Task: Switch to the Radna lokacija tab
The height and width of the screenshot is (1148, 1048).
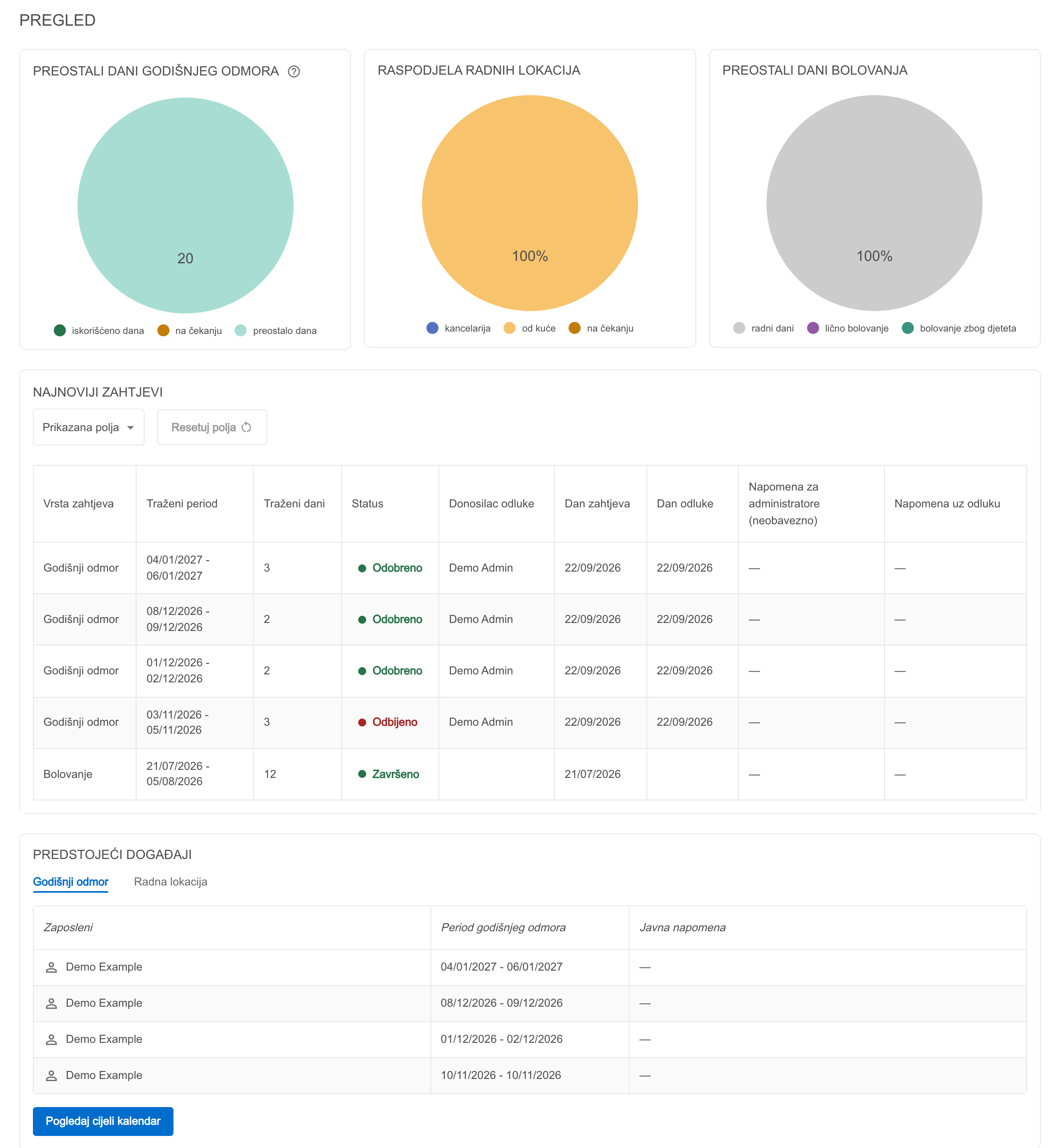Action: point(170,882)
